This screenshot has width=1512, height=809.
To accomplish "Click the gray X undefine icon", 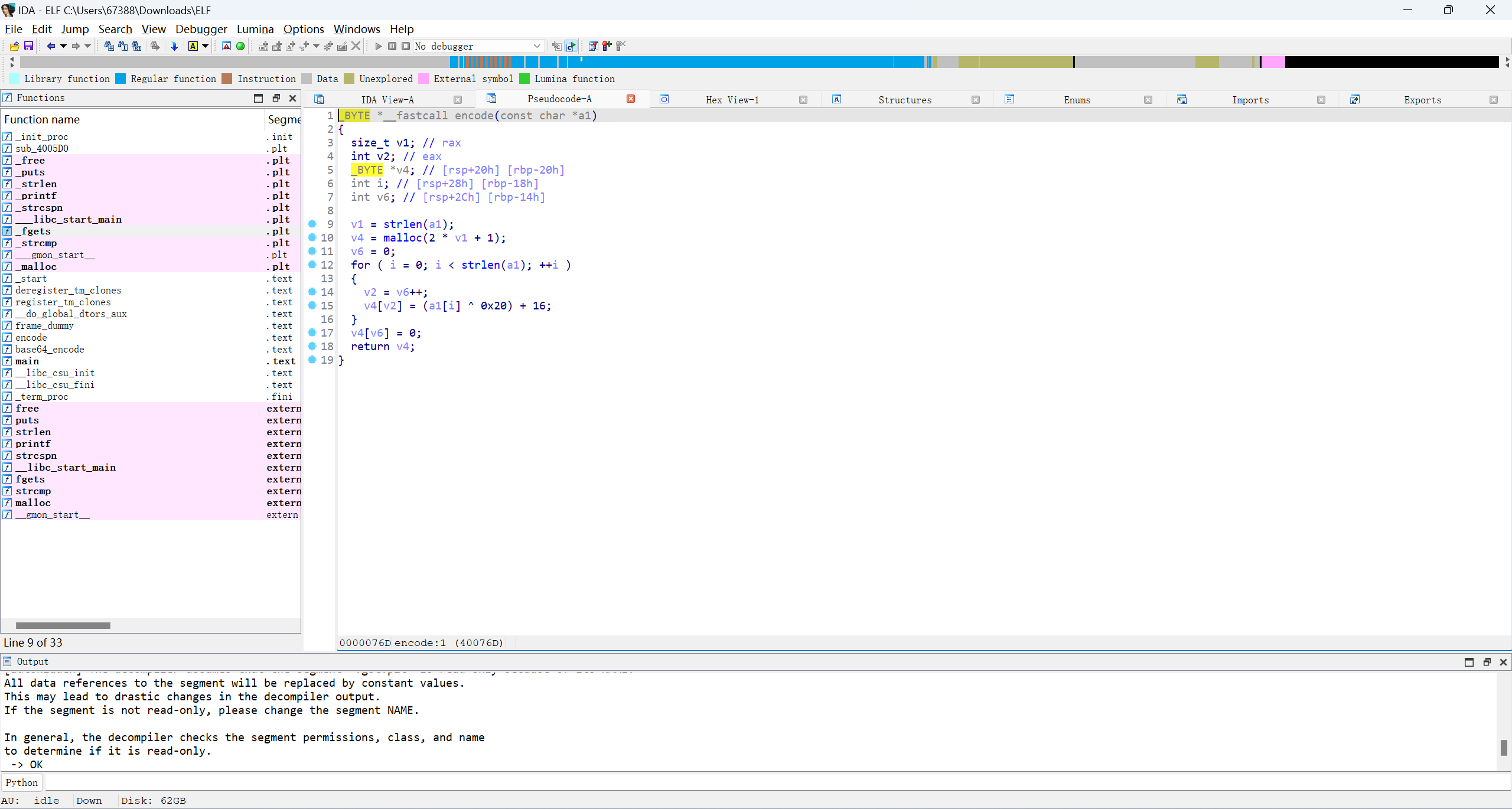I will (356, 46).
